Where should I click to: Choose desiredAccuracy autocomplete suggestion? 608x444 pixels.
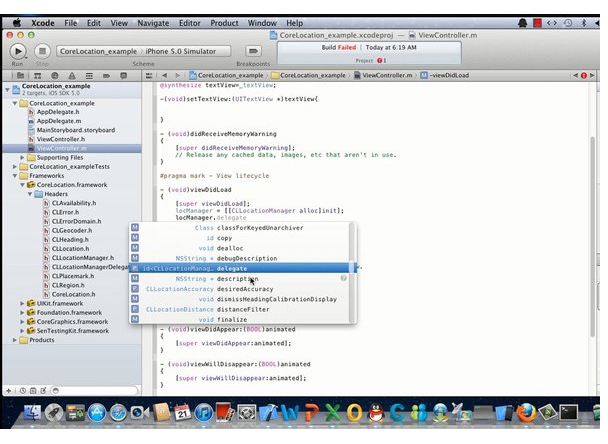pyautogui.click(x=239, y=289)
